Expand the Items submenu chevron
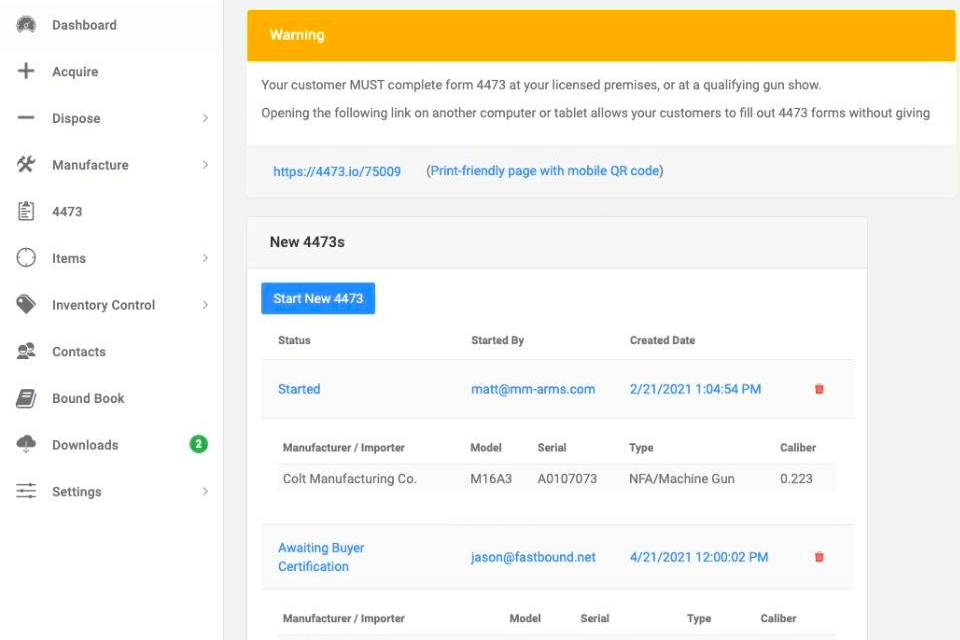Image resolution: width=960 pixels, height=640 pixels. tap(205, 258)
